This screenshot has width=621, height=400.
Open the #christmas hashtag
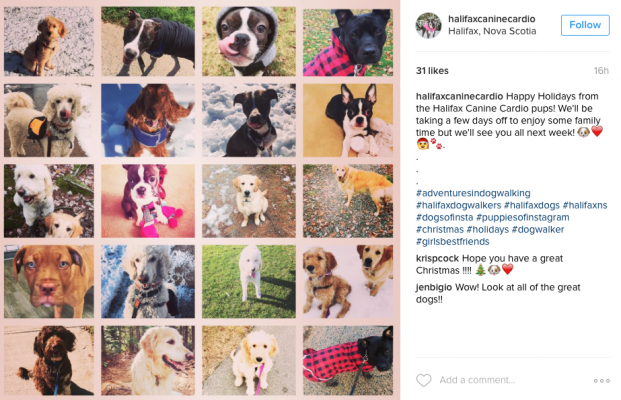[x=440, y=229]
